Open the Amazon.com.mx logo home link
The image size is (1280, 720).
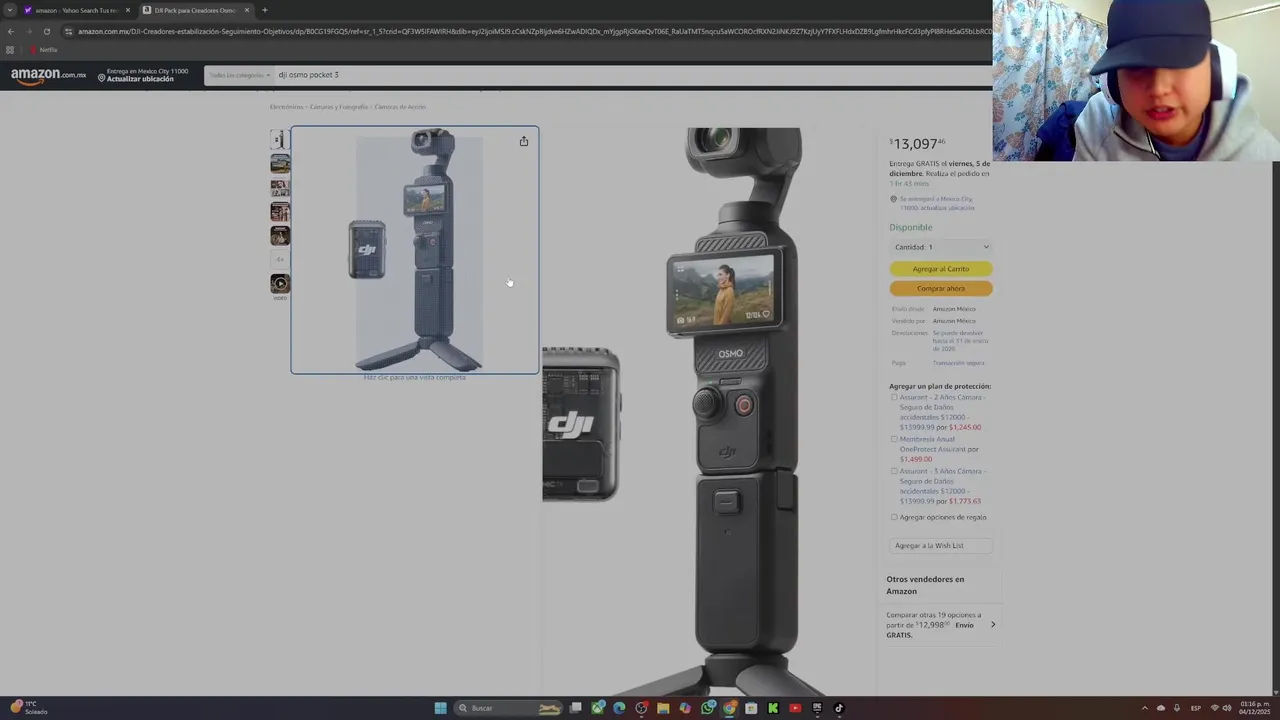click(x=48, y=76)
